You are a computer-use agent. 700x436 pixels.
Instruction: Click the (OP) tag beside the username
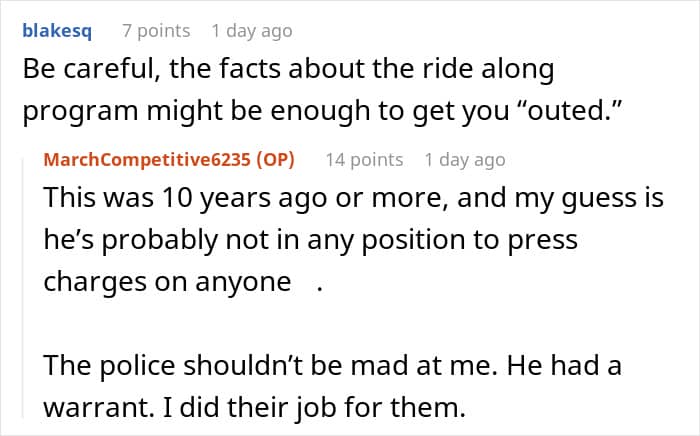coord(275,160)
